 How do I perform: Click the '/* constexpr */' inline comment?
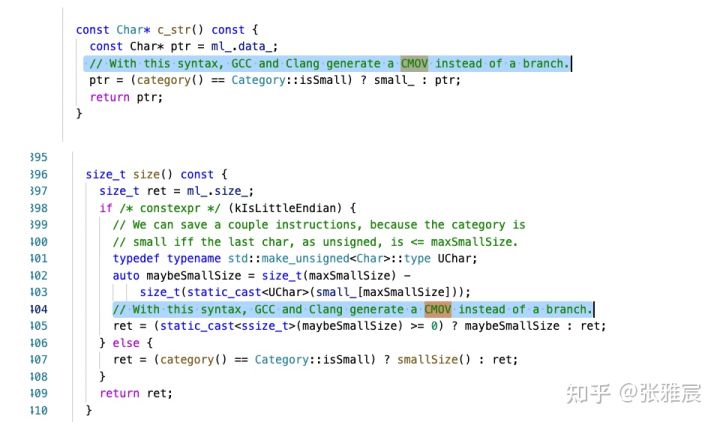[164, 208]
